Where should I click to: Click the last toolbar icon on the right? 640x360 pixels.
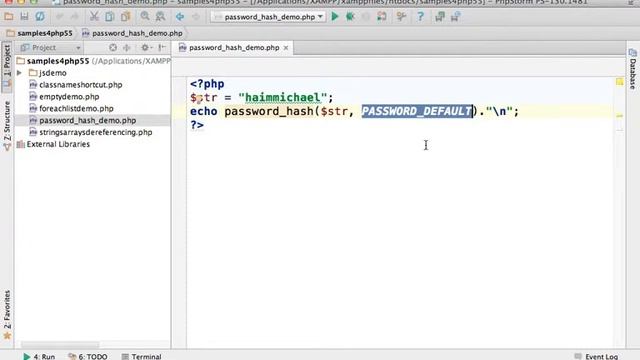(455, 17)
